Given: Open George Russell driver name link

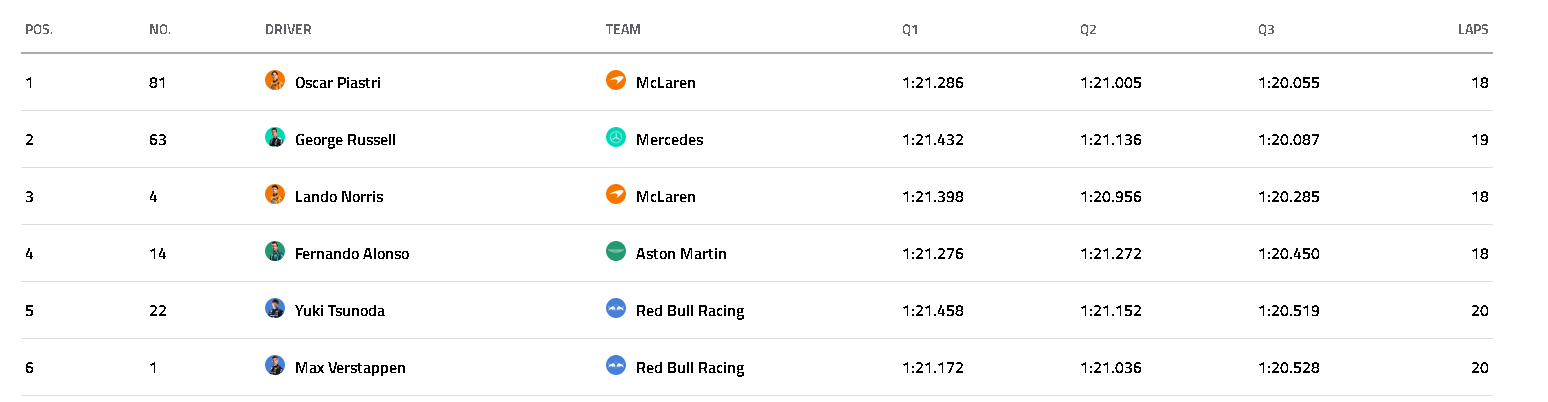Looking at the screenshot, I should tap(345, 140).
